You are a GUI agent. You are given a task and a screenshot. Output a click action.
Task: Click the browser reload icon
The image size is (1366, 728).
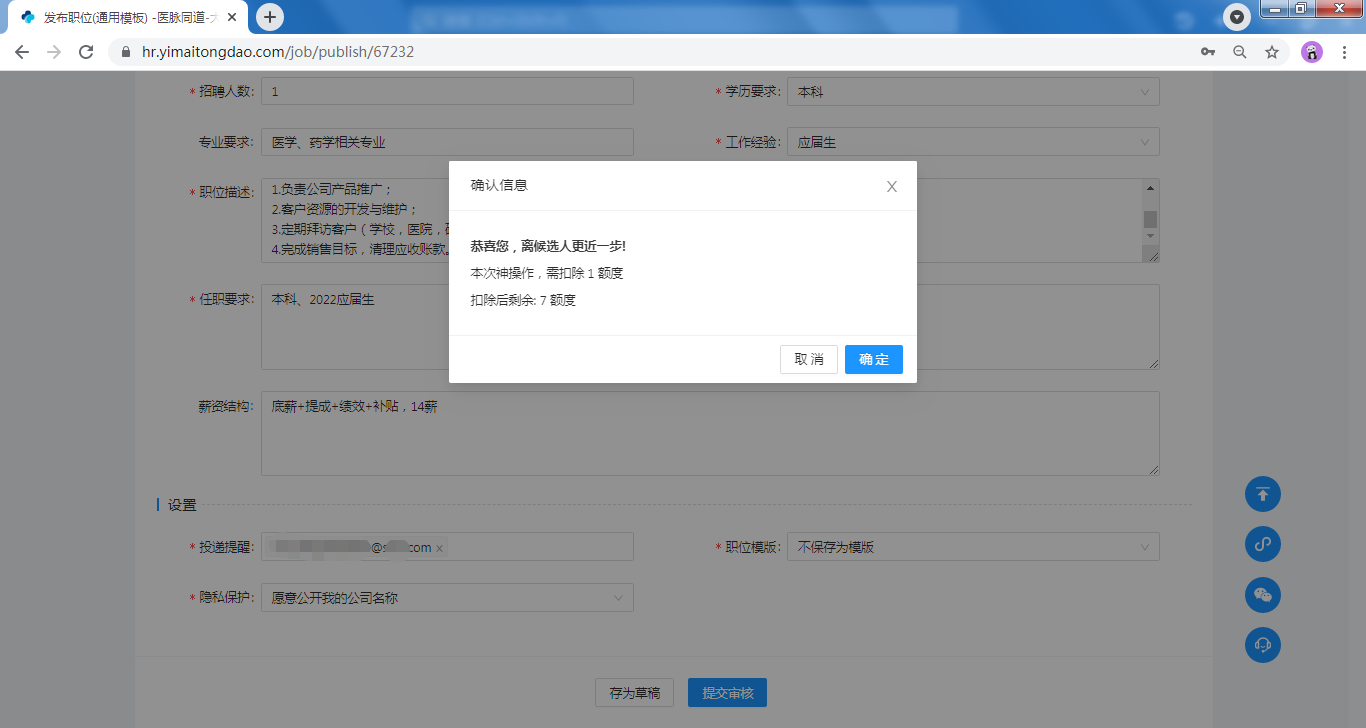pos(86,52)
